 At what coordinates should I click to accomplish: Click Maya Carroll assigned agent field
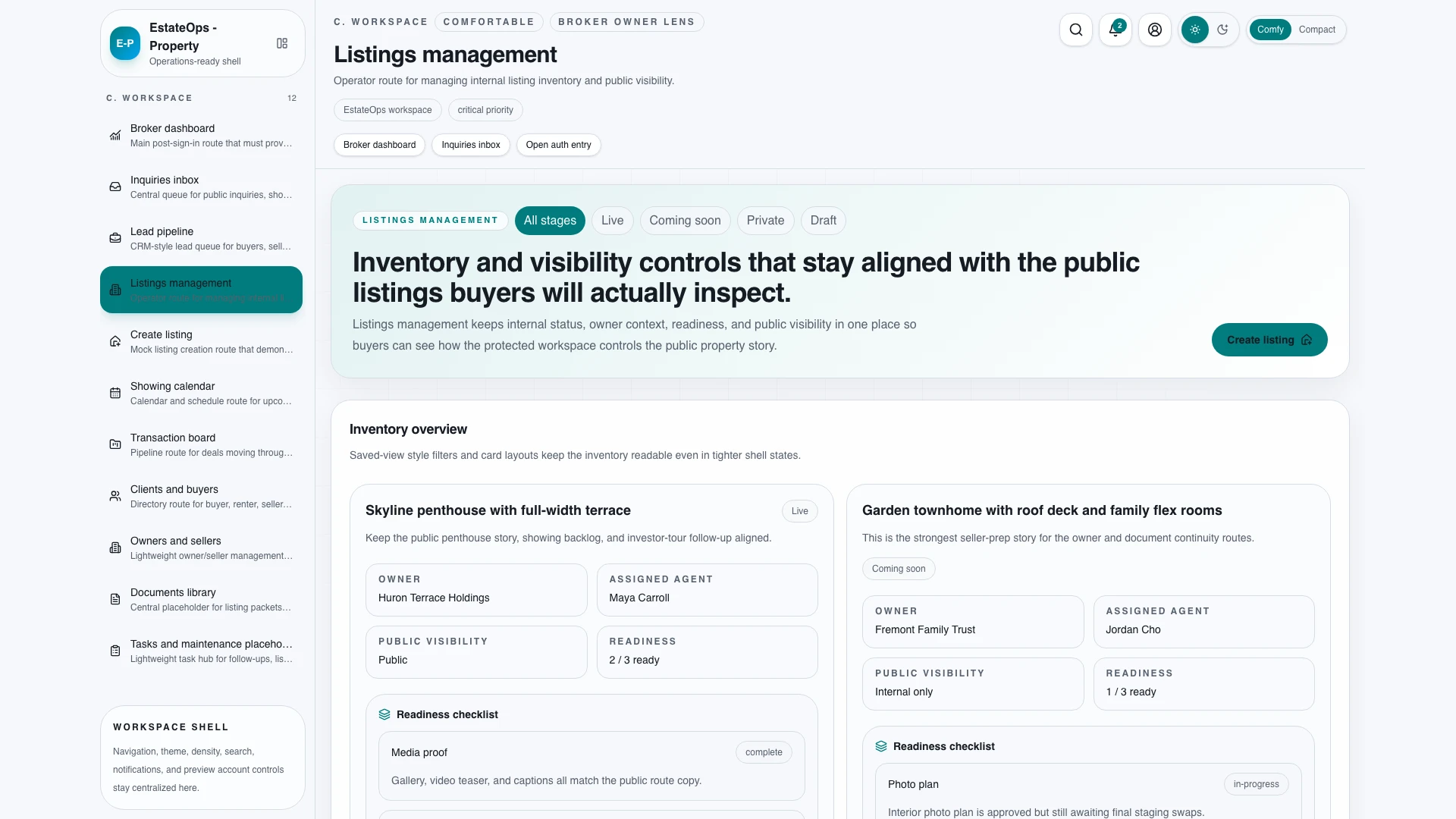pos(707,590)
